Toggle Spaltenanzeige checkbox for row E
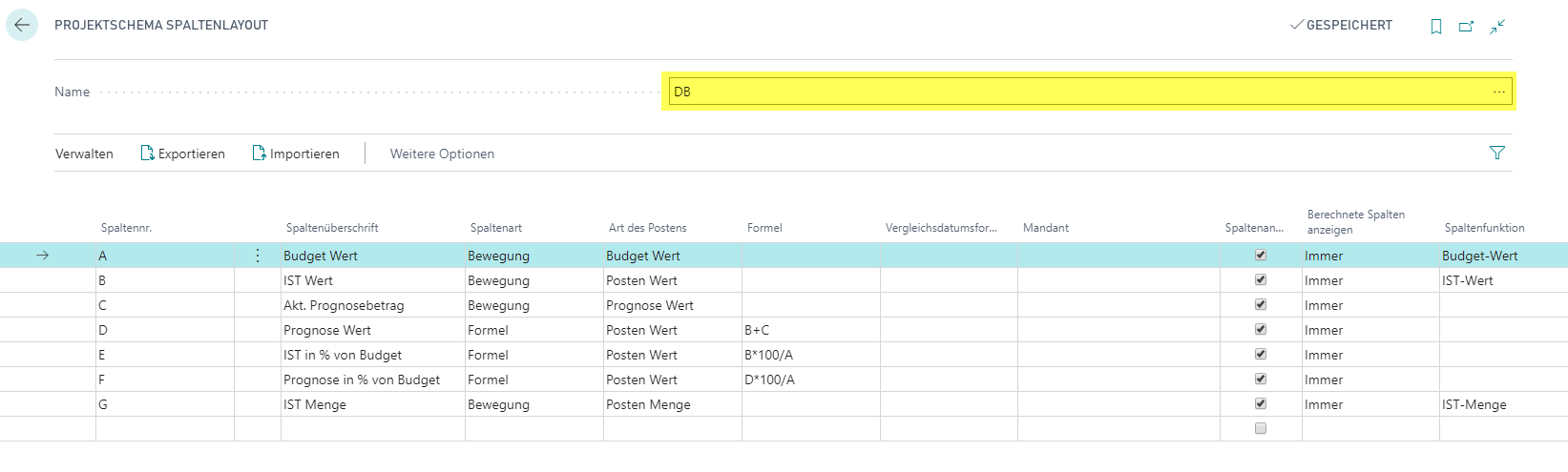Viewport: 1568px width, 472px height. pos(1261,355)
